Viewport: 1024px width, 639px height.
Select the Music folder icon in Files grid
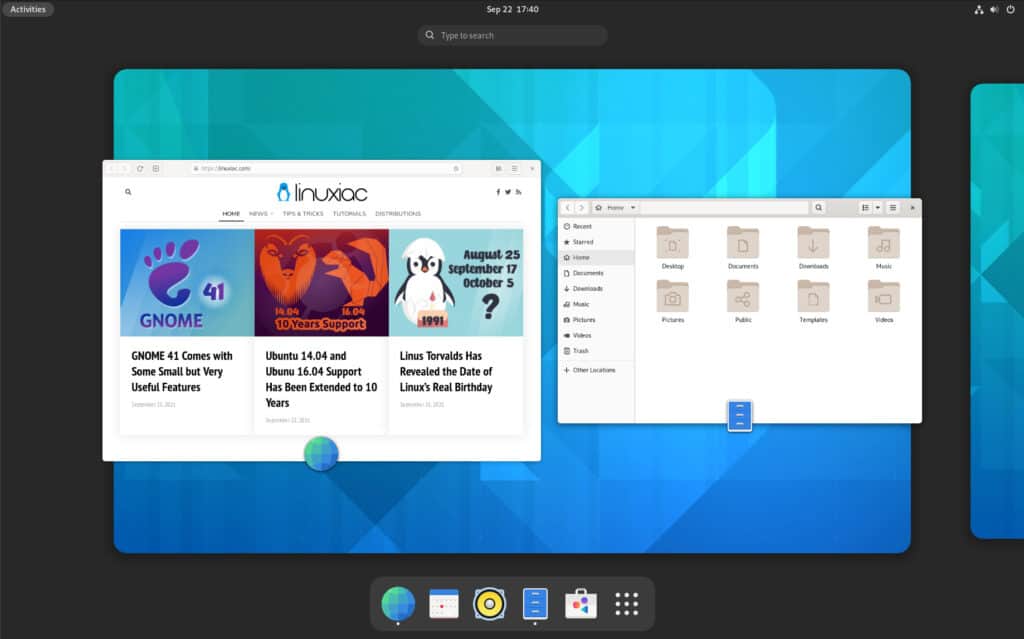(884, 243)
